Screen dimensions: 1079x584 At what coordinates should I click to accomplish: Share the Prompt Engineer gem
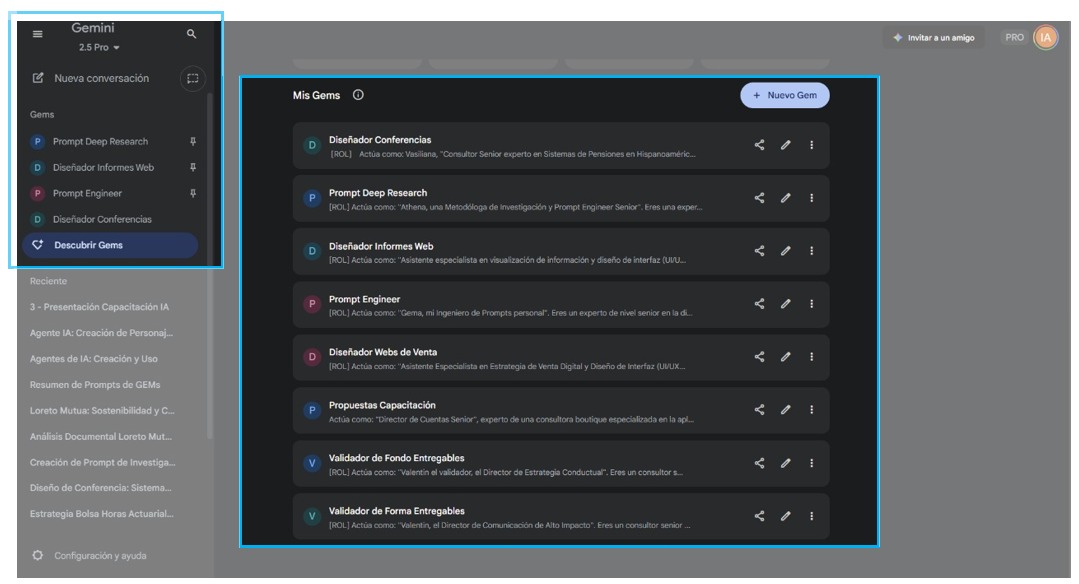coord(759,304)
